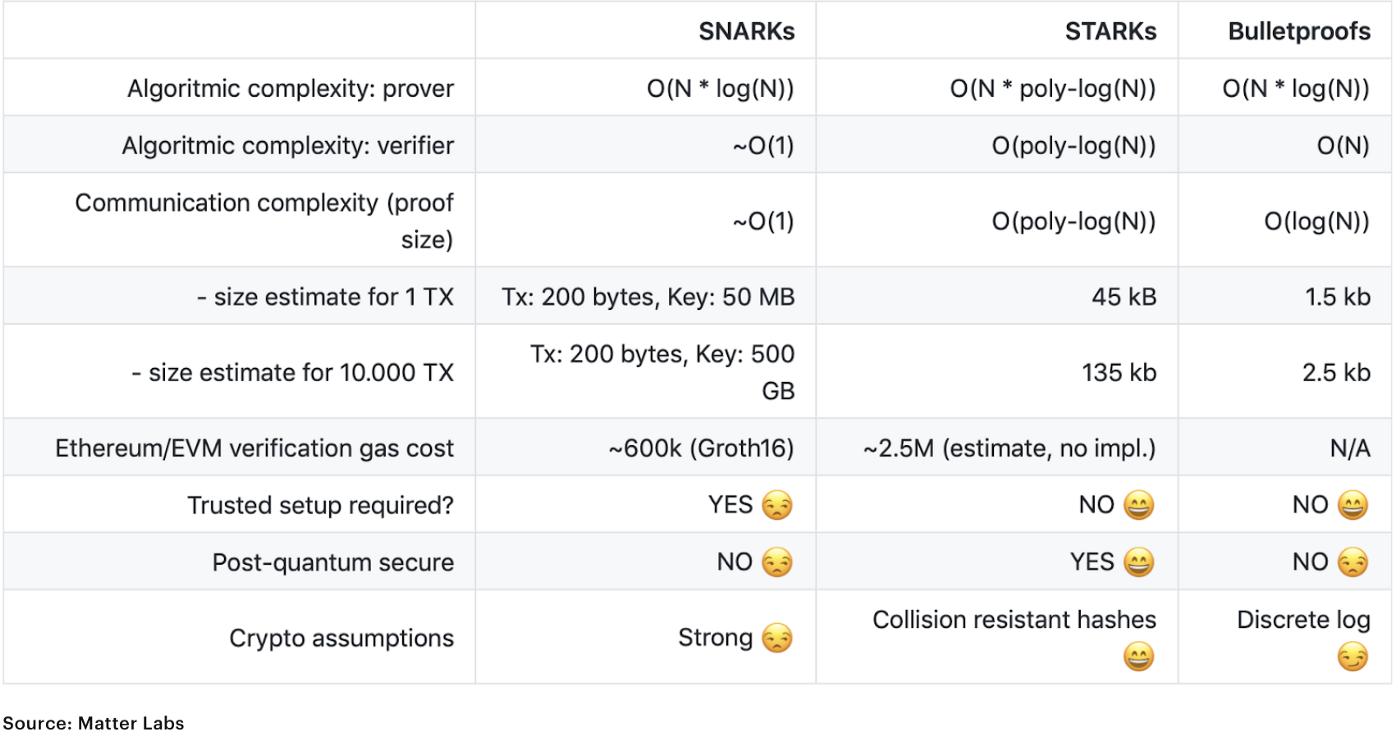Click the emoji next to Strong
This screenshot has height=754, width=1400.
[x=776, y=637]
